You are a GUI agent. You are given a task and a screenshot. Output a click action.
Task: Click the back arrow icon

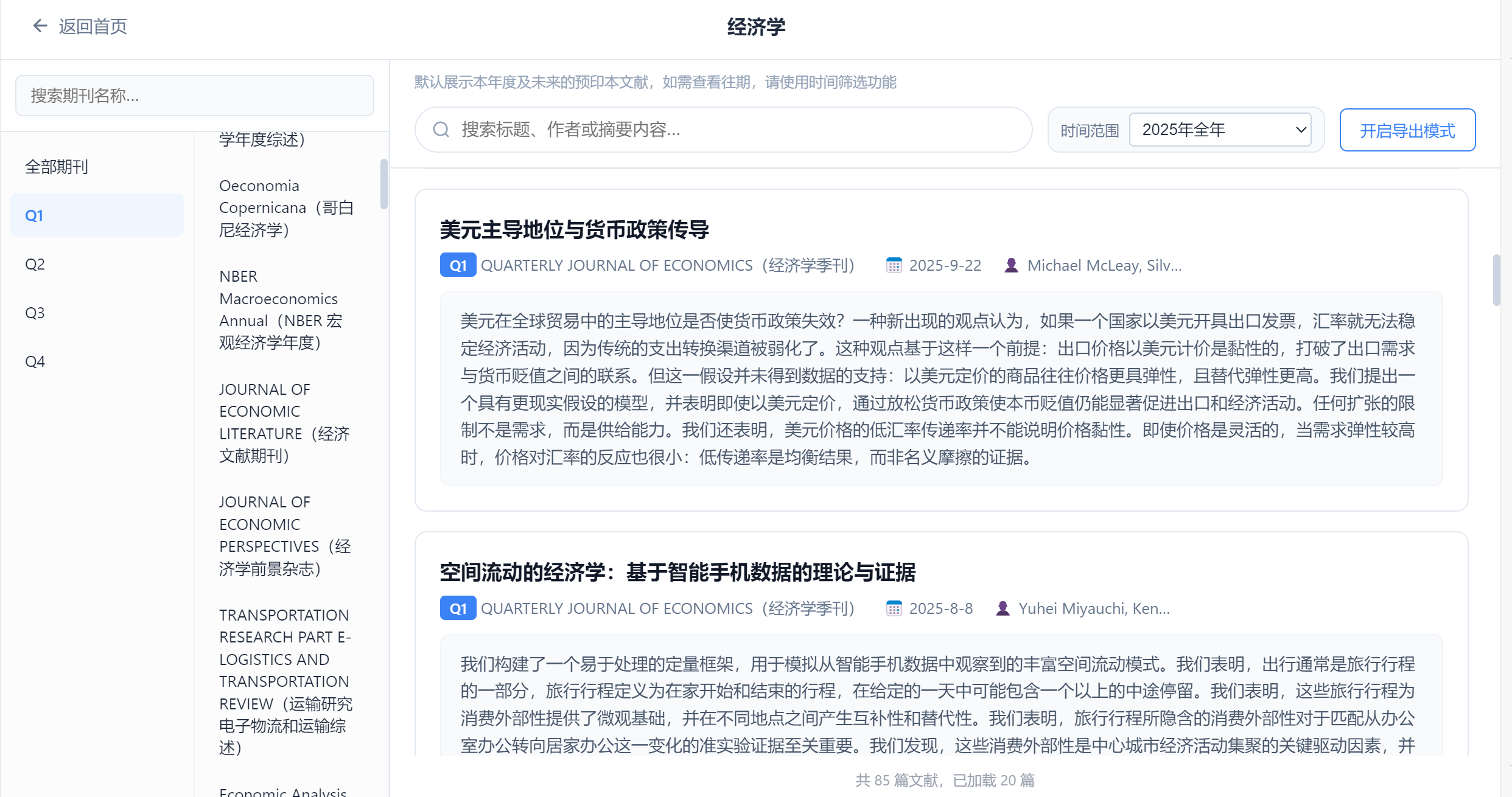[40, 26]
